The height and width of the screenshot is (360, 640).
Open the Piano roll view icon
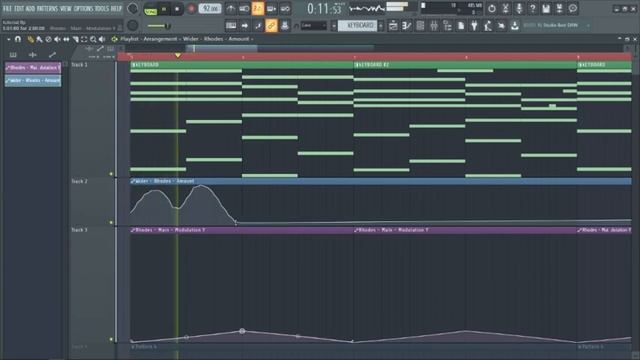click(x=407, y=26)
